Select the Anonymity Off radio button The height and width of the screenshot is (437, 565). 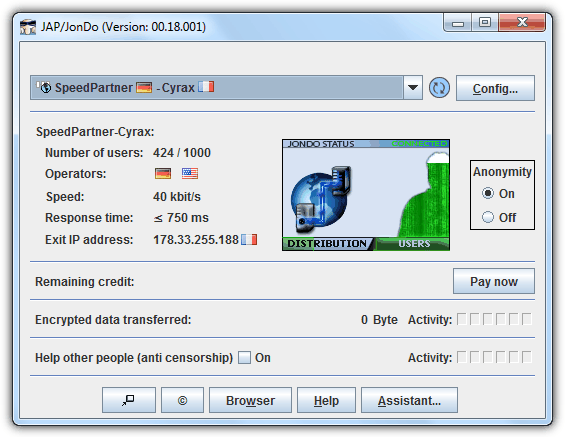pyautogui.click(x=488, y=217)
